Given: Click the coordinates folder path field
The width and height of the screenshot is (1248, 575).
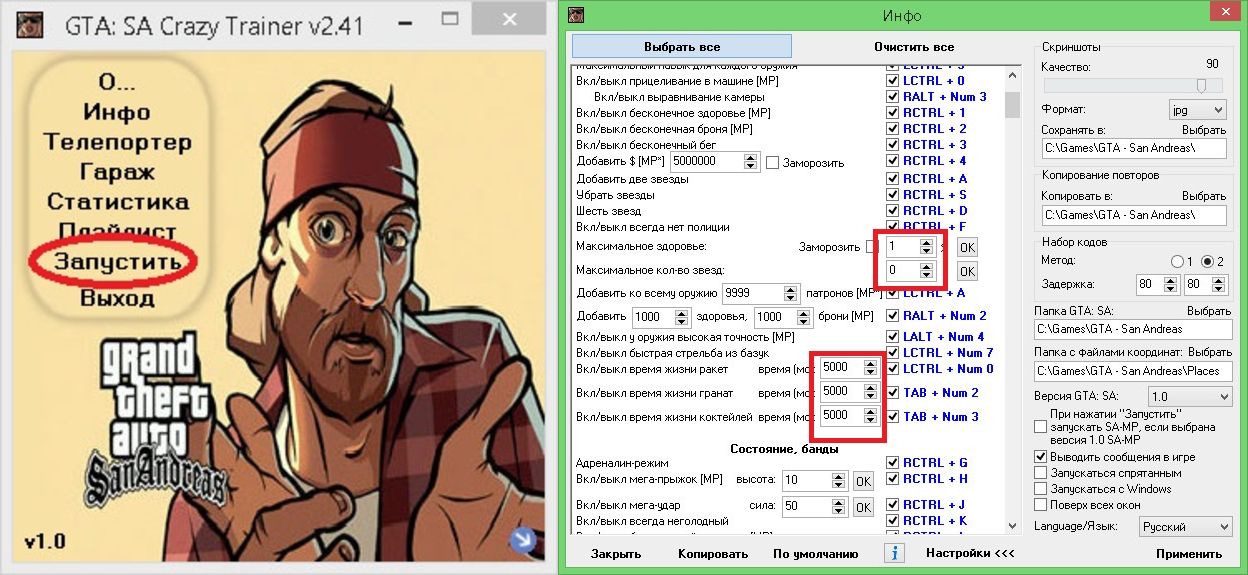Looking at the screenshot, I should pos(1134,372).
